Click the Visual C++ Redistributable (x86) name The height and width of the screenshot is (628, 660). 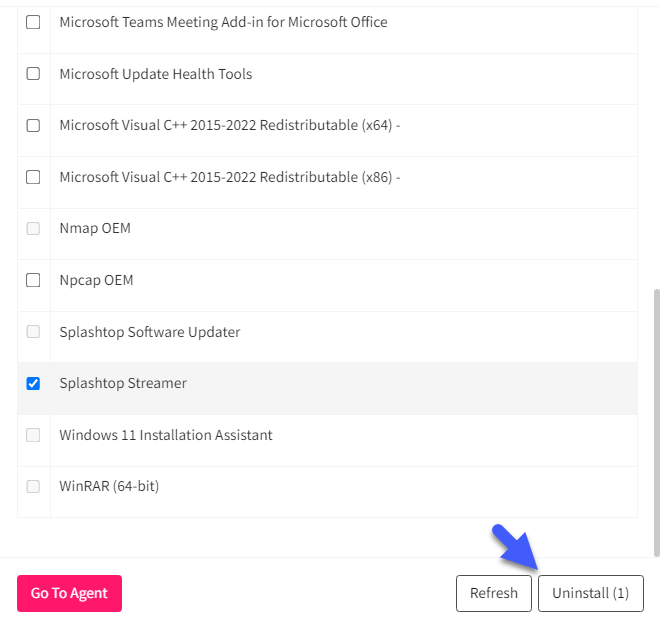click(230, 177)
